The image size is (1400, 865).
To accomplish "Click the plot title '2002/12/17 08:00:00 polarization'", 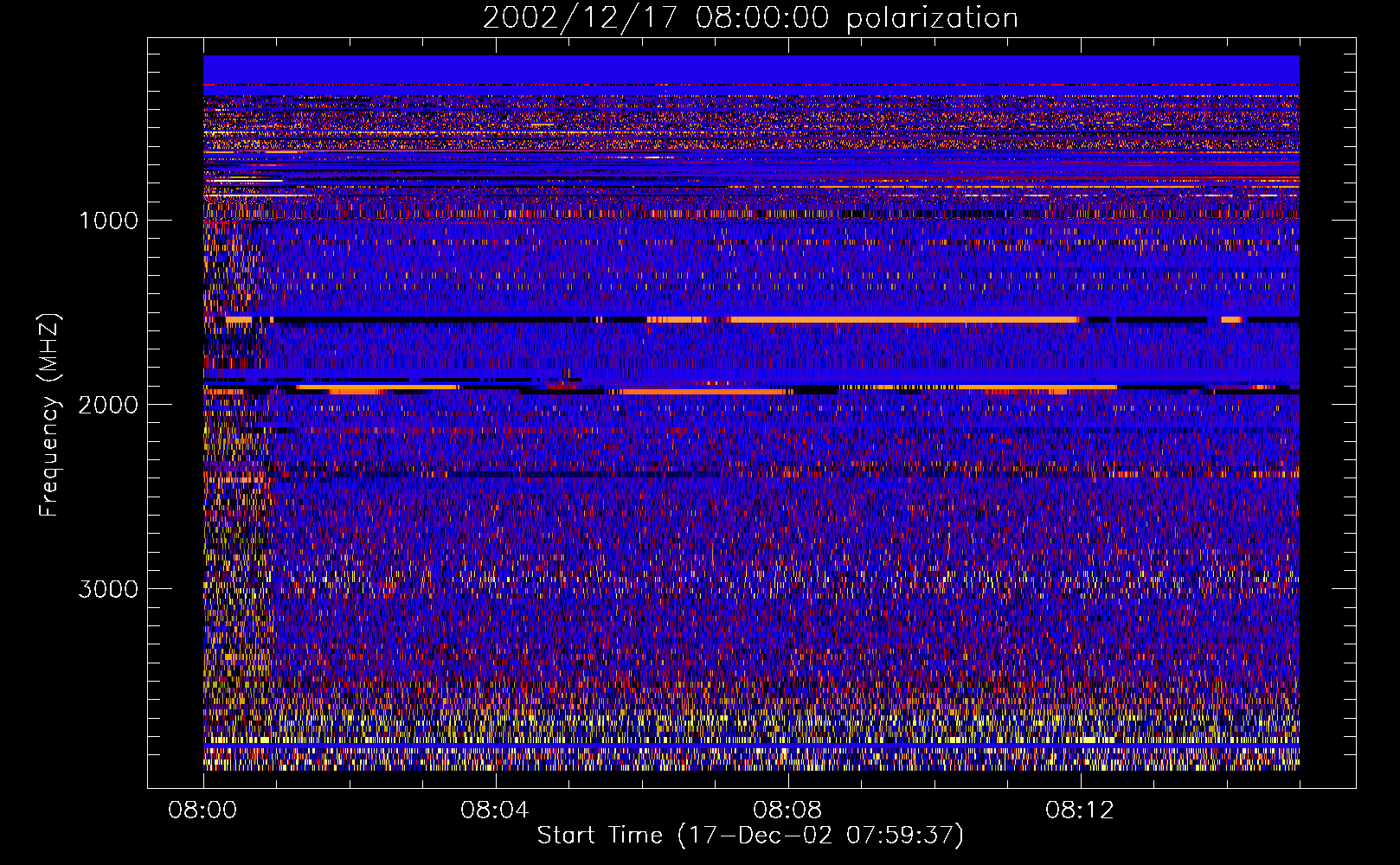I will click(750, 18).
